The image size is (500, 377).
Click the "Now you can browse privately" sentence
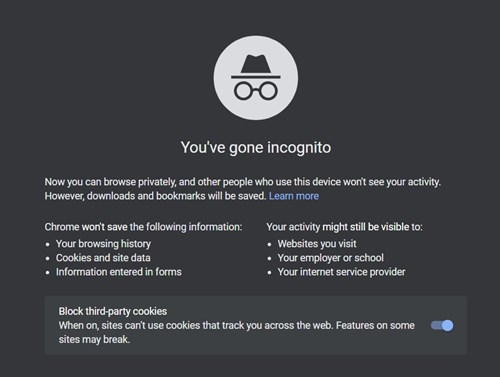click(243, 182)
